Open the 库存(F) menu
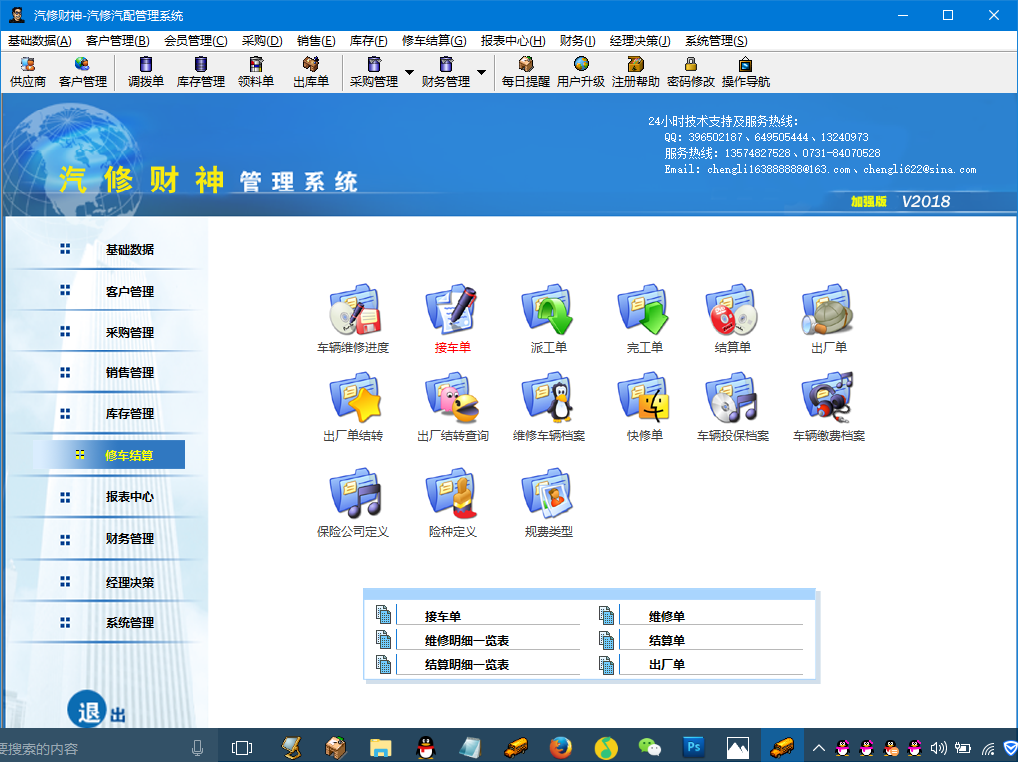 coord(368,41)
